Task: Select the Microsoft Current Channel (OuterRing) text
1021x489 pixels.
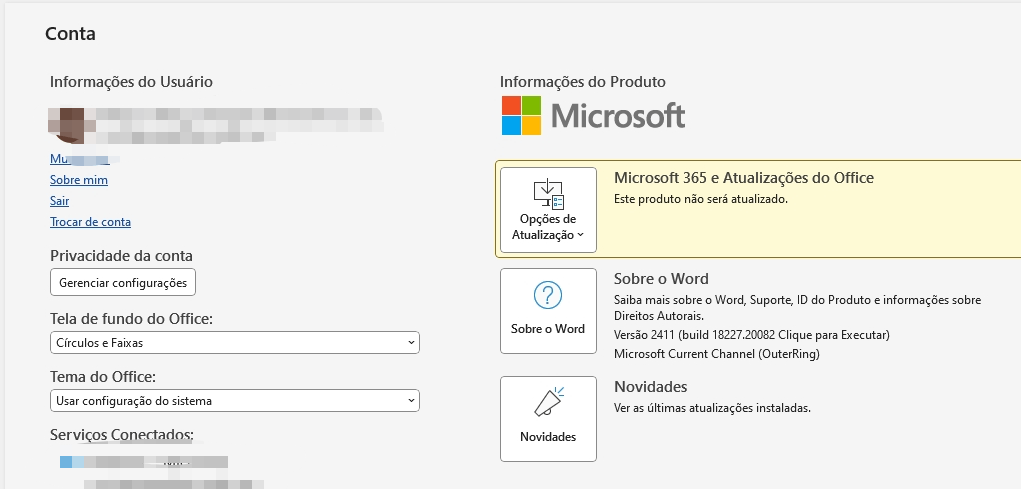Action: click(x=717, y=354)
